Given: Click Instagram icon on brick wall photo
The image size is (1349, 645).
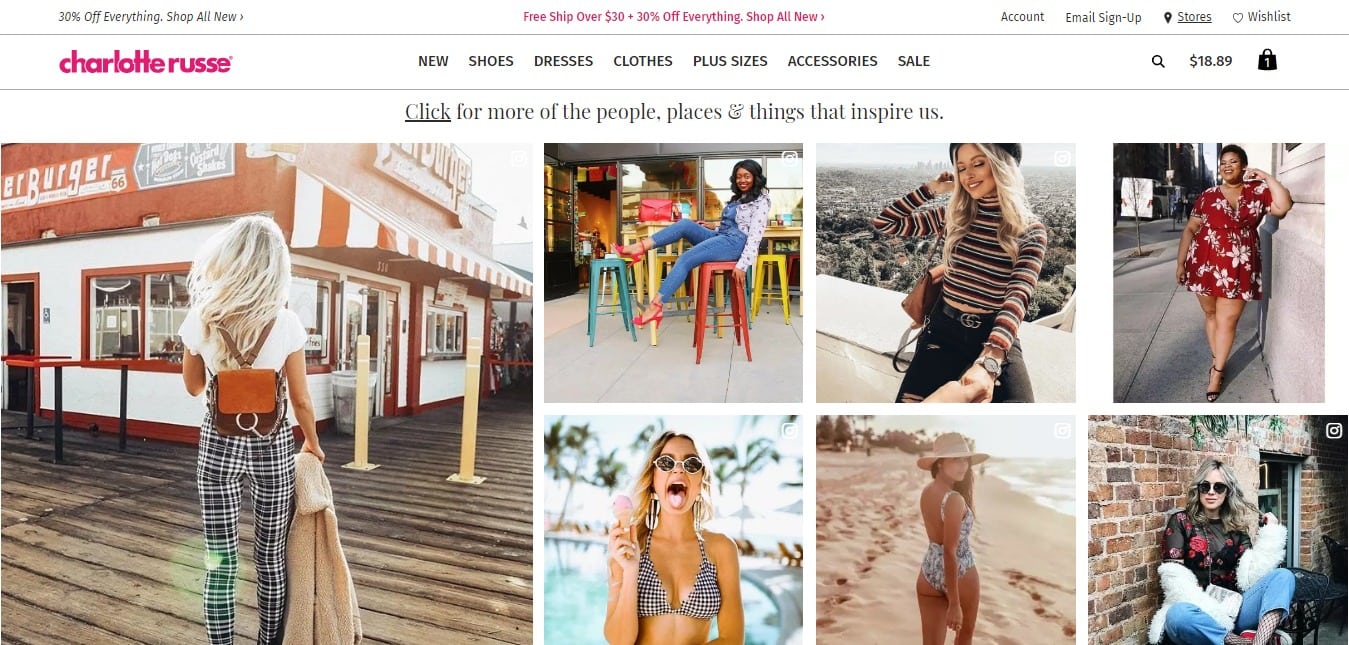Looking at the screenshot, I should [x=1334, y=431].
